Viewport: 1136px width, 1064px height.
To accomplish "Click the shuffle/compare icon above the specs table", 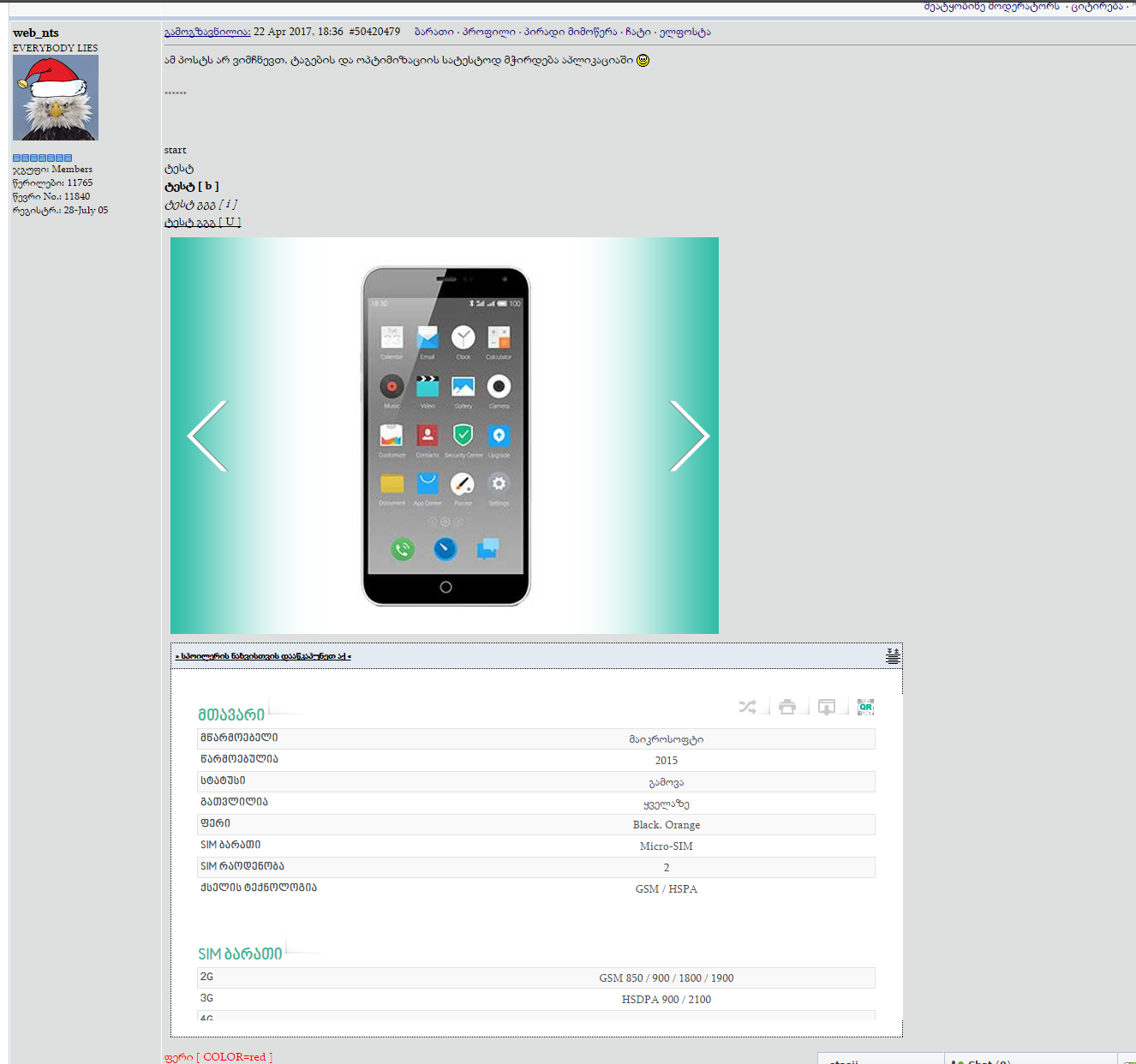I will click(747, 707).
